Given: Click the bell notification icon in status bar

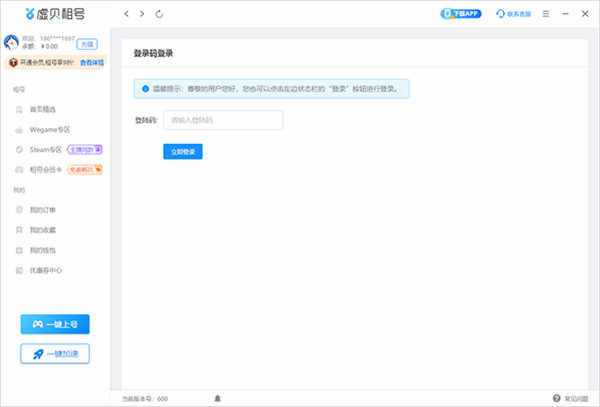Looking at the screenshot, I should pos(217,398).
